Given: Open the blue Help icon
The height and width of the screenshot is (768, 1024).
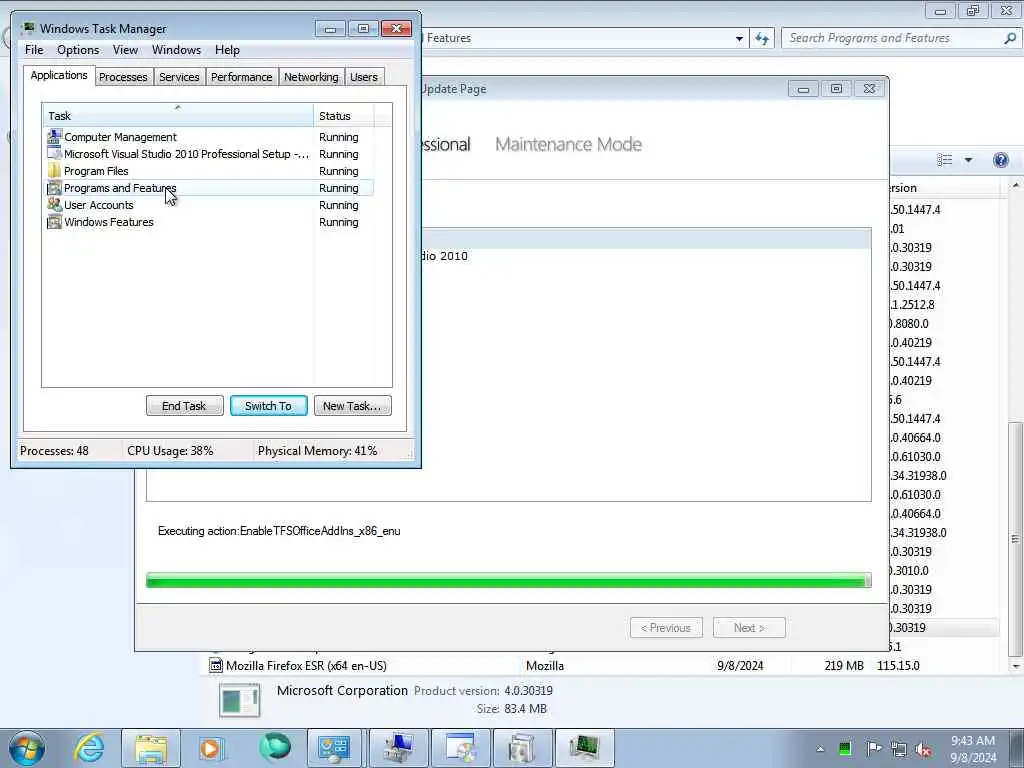Looking at the screenshot, I should [x=1000, y=160].
